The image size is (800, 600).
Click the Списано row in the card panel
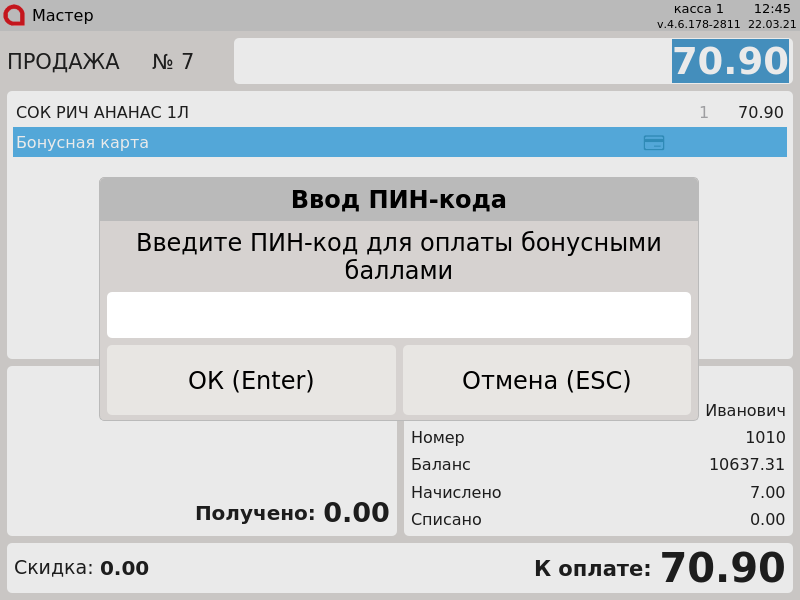(597, 520)
